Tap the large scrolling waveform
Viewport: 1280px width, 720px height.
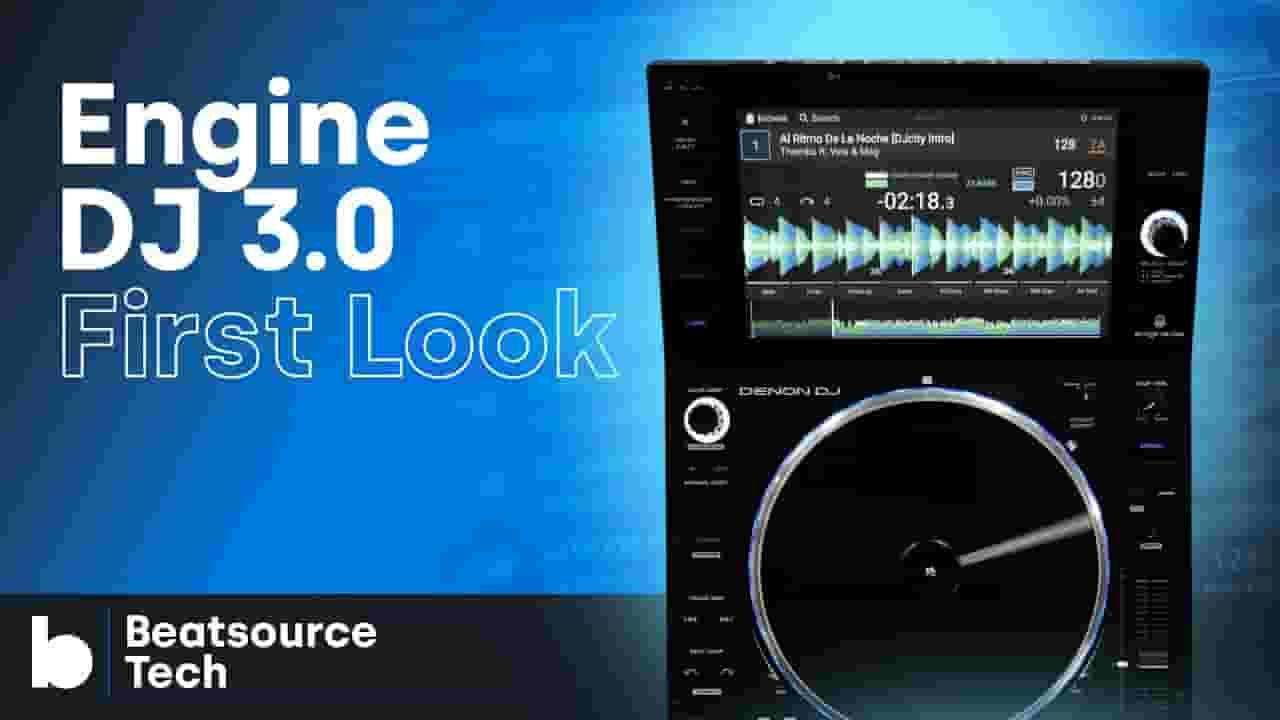coord(928,245)
